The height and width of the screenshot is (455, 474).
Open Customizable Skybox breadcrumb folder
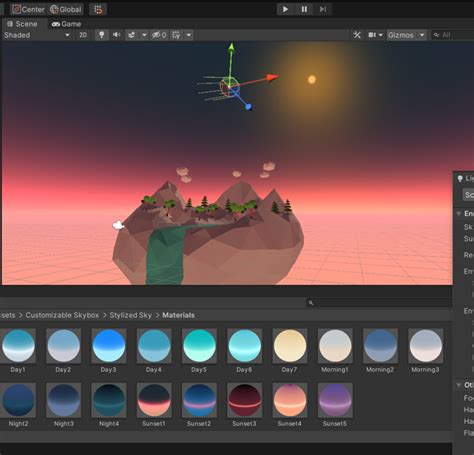pos(62,315)
